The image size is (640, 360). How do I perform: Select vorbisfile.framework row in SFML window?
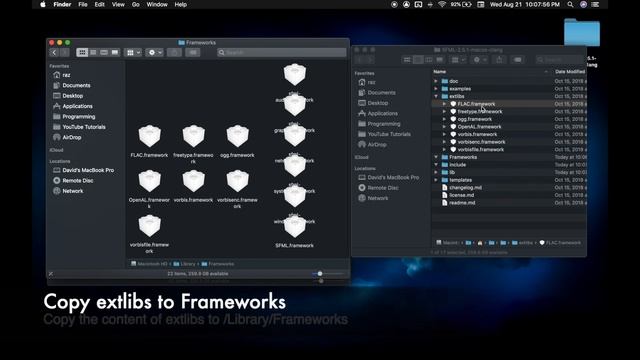click(x=509, y=149)
